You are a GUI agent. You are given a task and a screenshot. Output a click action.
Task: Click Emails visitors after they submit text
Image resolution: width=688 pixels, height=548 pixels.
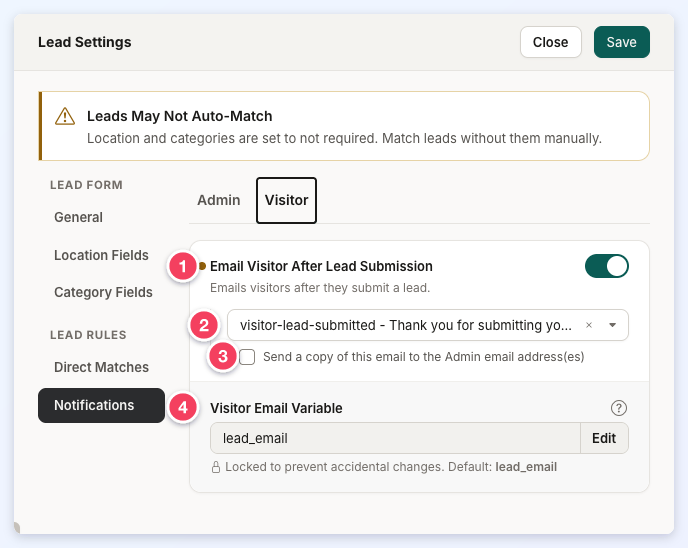coord(320,288)
